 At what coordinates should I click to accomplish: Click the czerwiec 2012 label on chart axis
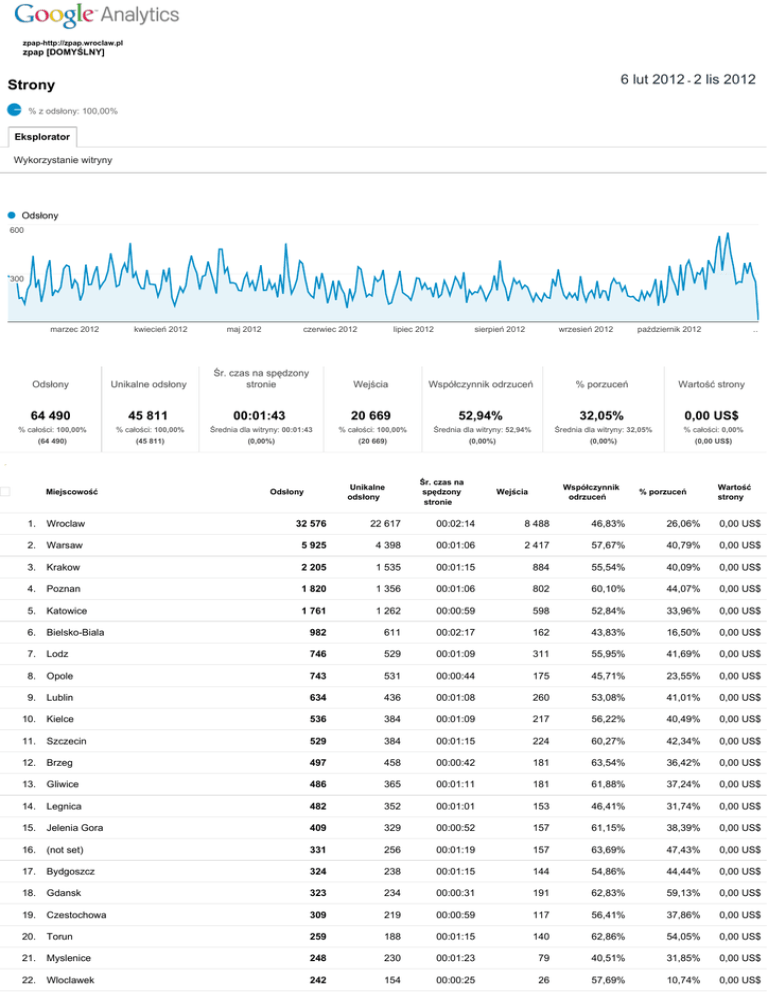point(329,329)
